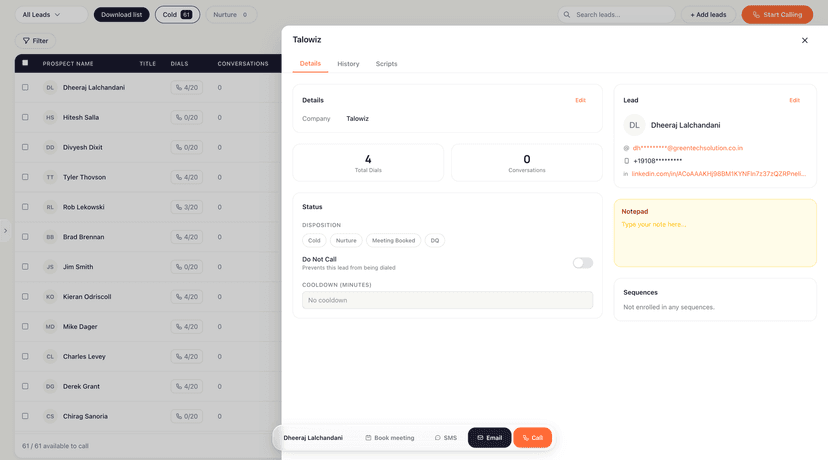Viewport: 828px width, 460px height.
Task: Click the orange Call button
Action: [x=532, y=438]
